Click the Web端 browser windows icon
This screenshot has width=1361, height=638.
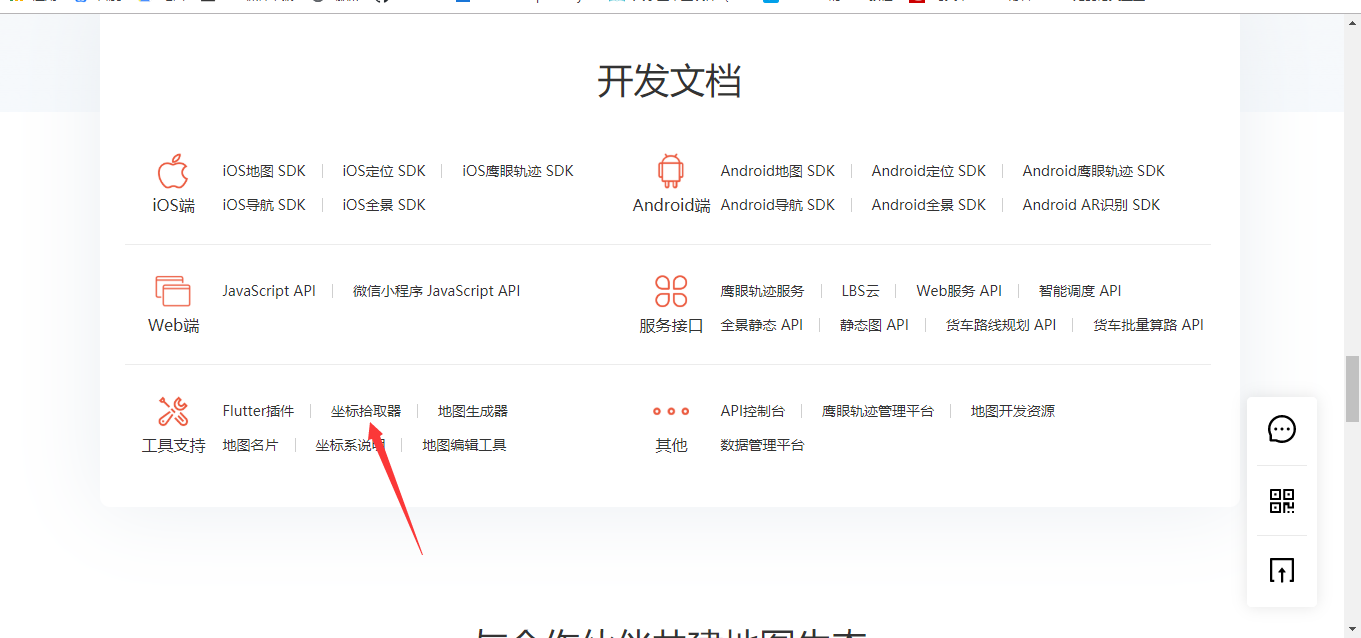(x=173, y=291)
